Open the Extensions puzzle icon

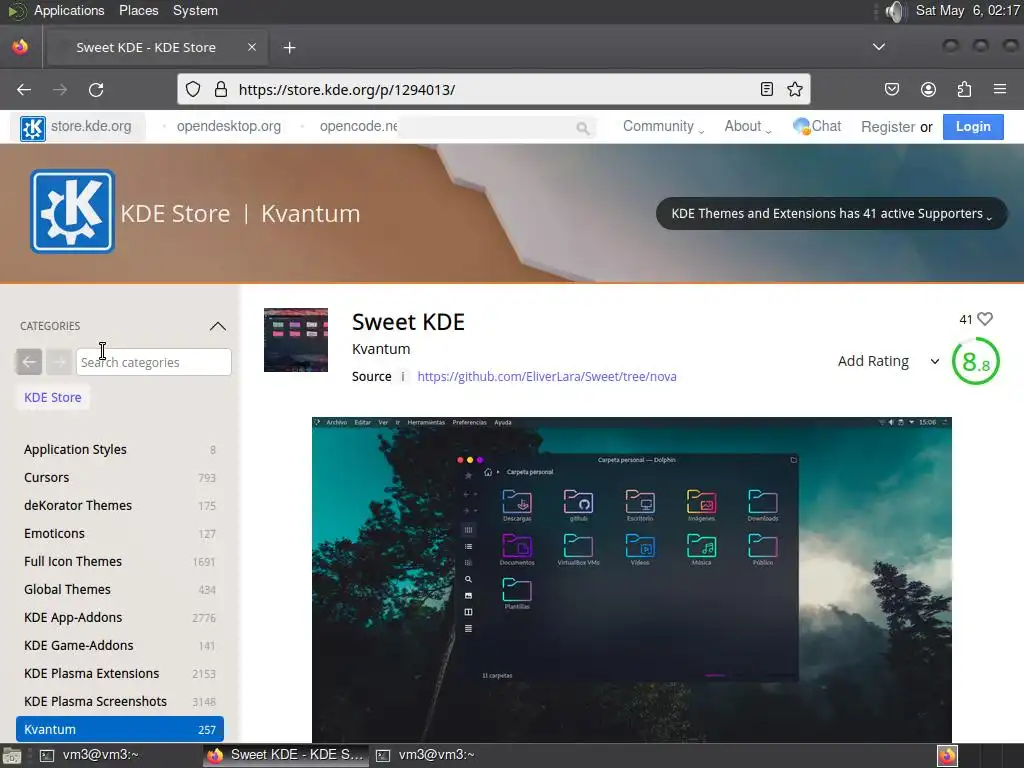[964, 89]
